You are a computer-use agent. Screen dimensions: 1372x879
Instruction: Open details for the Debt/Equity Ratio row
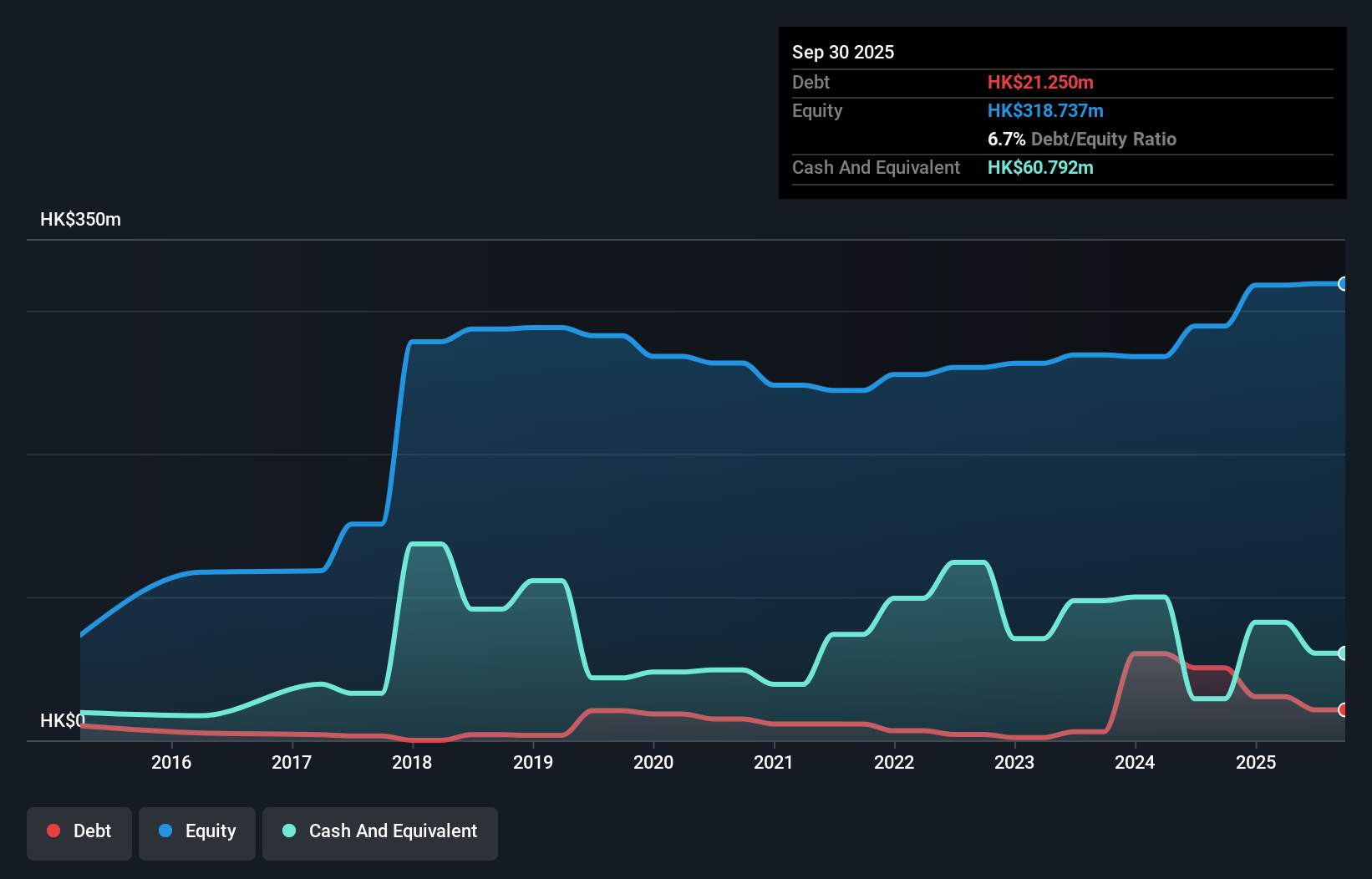[x=1083, y=139]
